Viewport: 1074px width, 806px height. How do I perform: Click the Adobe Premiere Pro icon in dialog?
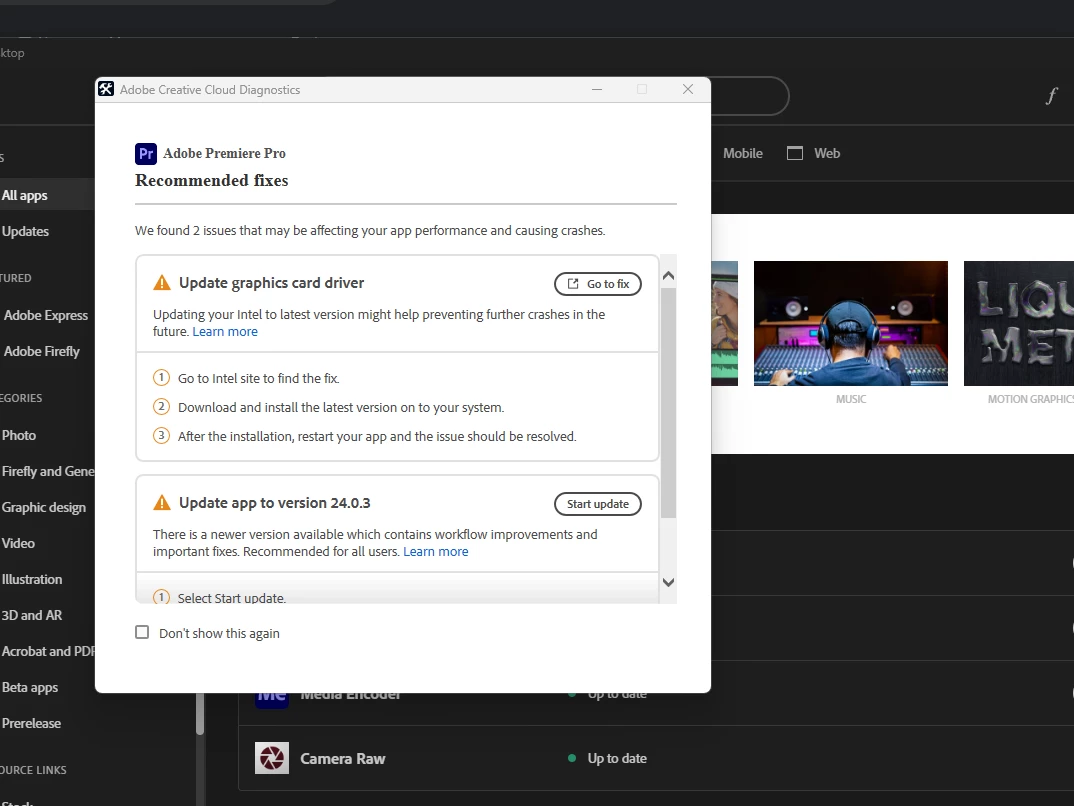pyautogui.click(x=146, y=153)
